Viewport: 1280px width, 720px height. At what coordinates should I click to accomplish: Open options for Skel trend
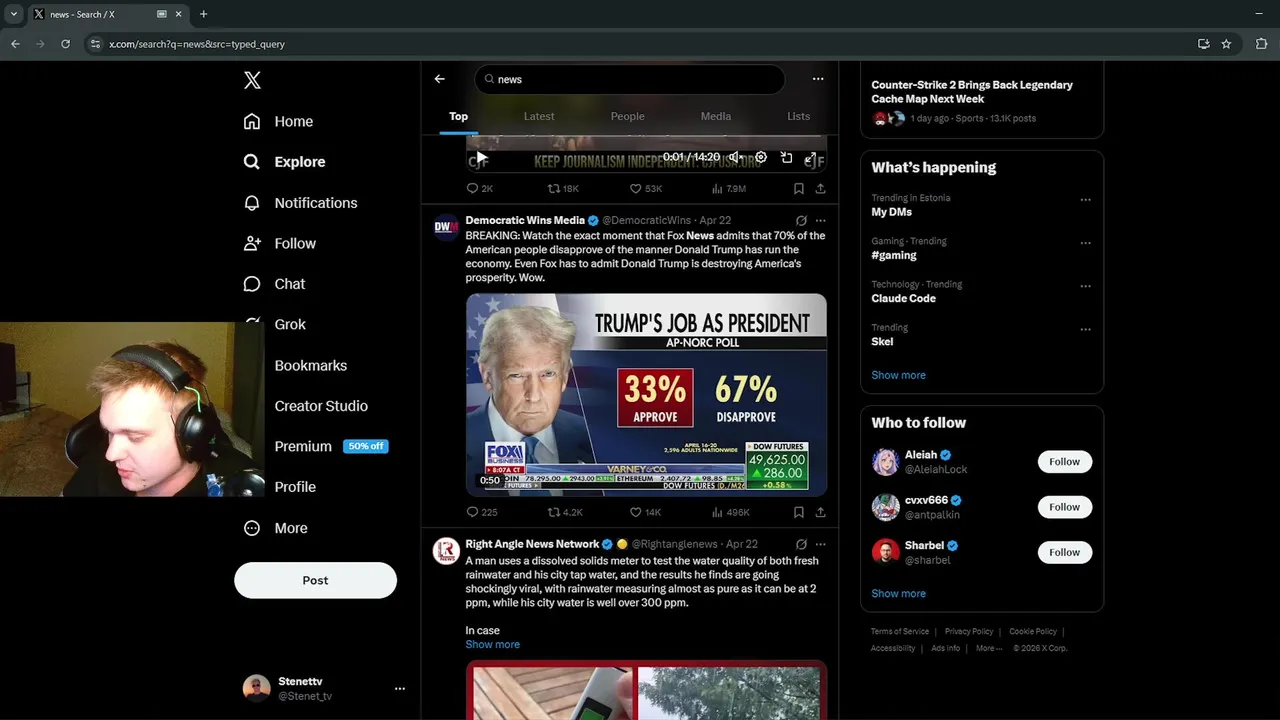pyautogui.click(x=1085, y=329)
